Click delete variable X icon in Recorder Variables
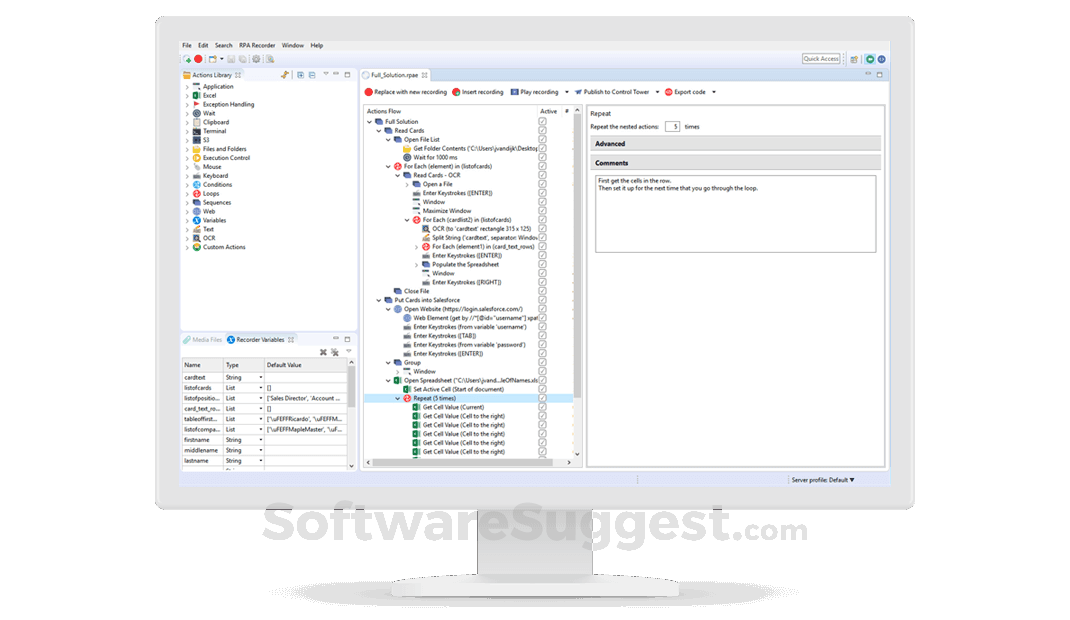Image resolution: width=1070 pixels, height=620 pixels. (x=323, y=353)
